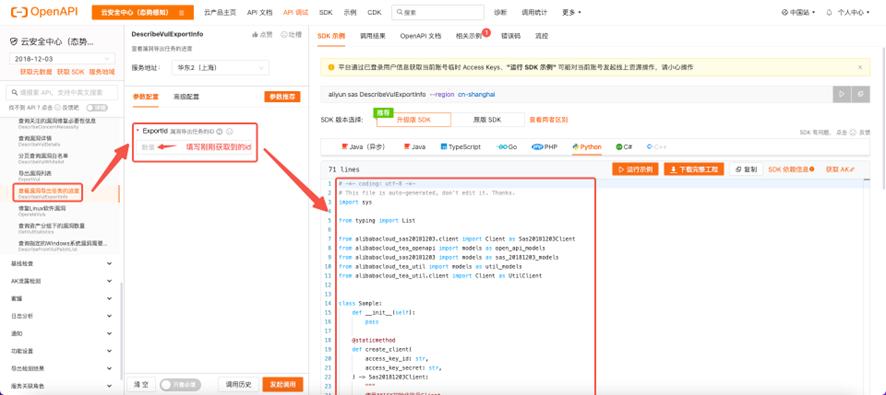
Task: Switch to the SDK 示例 tab
Action: tap(331, 36)
